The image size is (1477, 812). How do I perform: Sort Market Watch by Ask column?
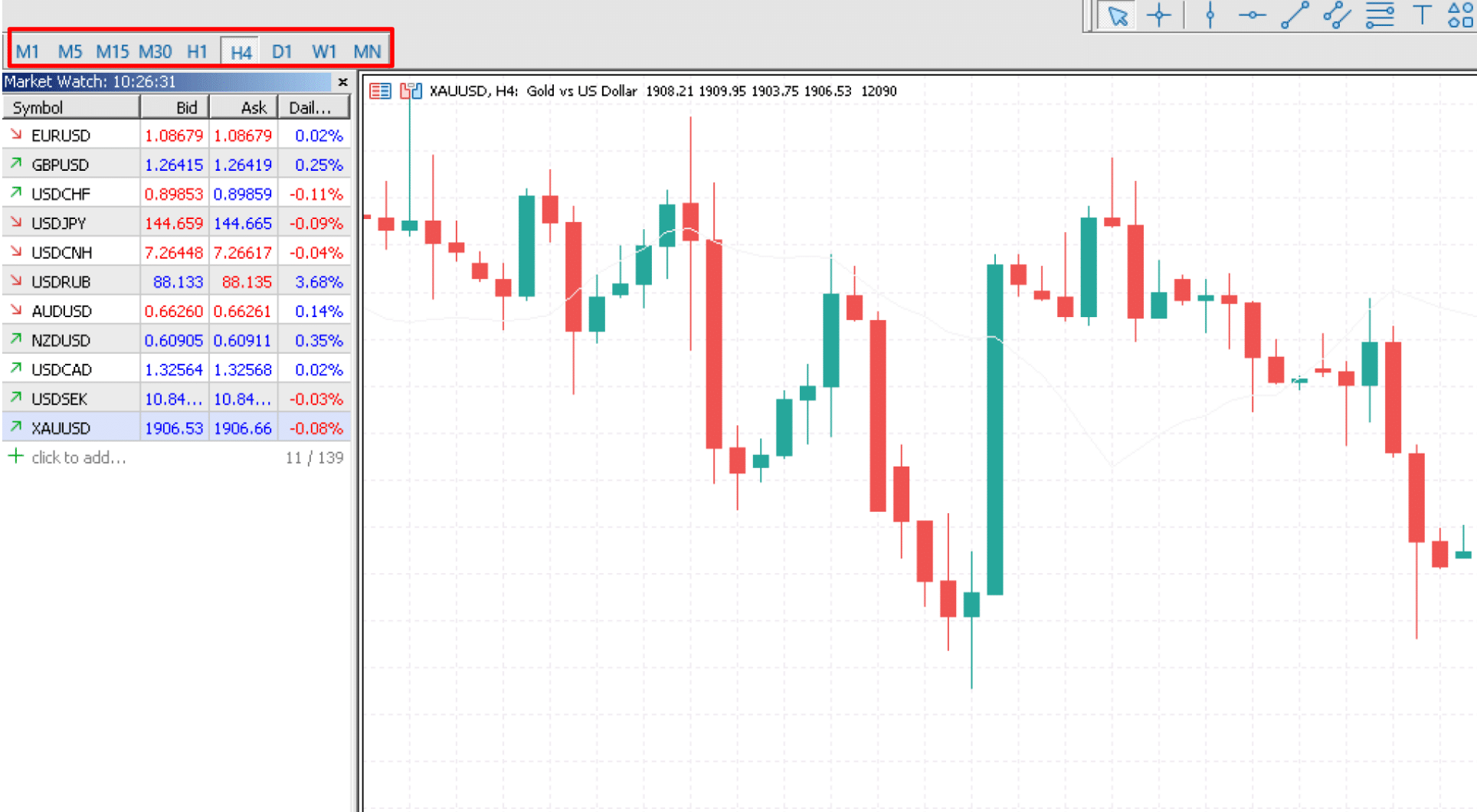coord(244,107)
